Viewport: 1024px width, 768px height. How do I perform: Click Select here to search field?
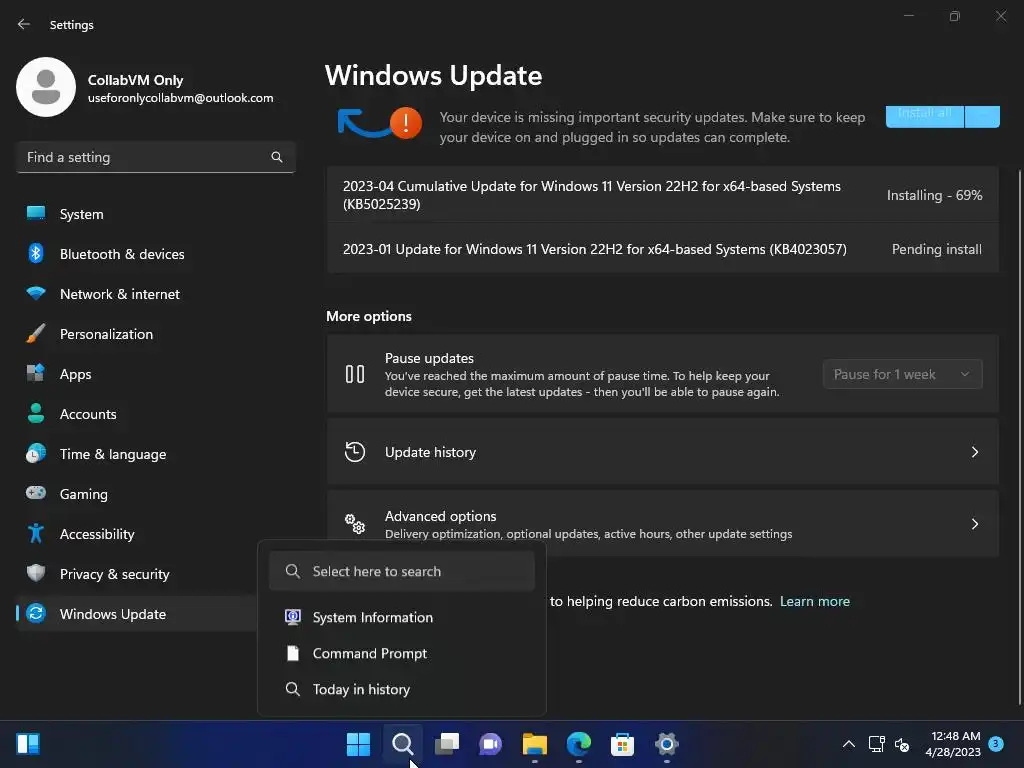pos(402,571)
